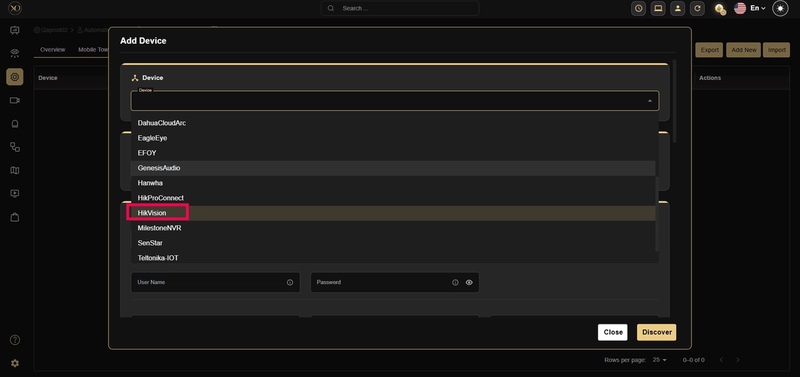The height and width of the screenshot is (377, 800).
Task: Focus the top Search field
Action: [x=400, y=8]
